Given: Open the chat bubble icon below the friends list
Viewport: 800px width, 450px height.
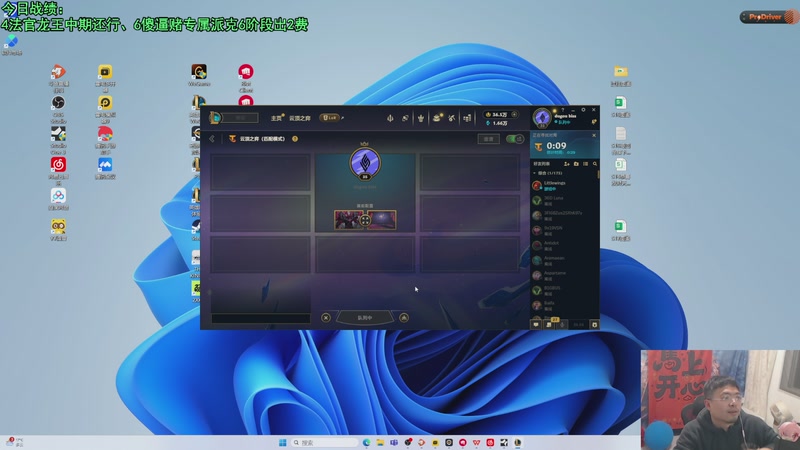Looking at the screenshot, I should click(x=536, y=324).
